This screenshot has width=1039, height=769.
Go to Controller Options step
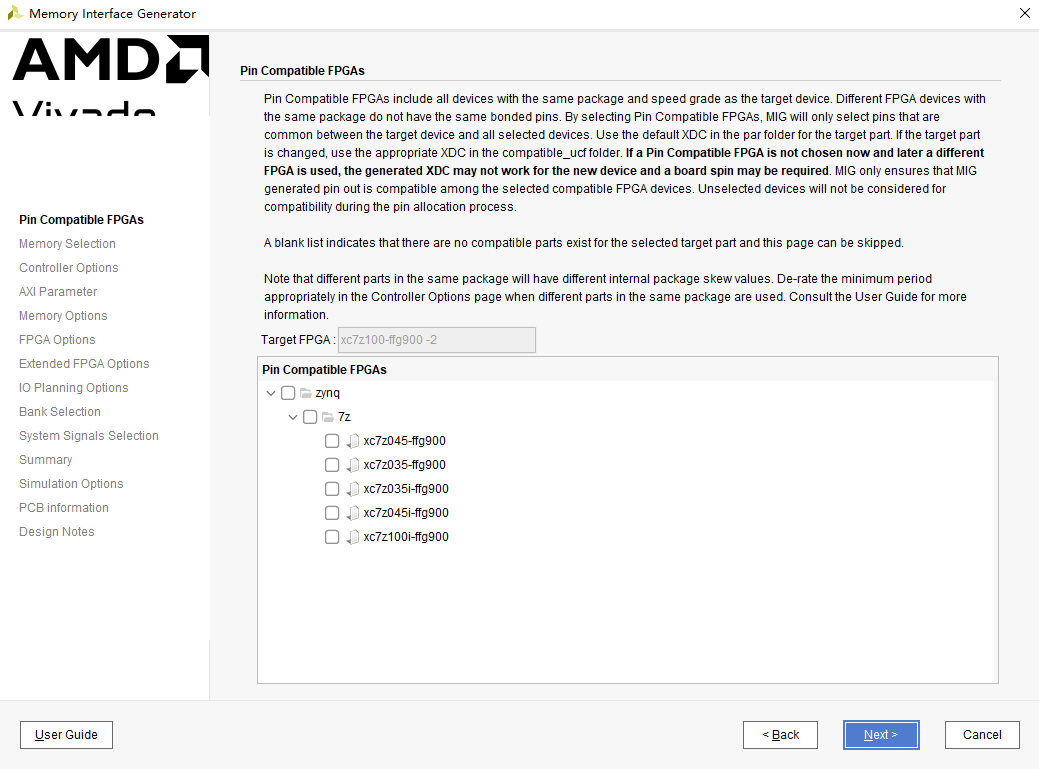(68, 268)
